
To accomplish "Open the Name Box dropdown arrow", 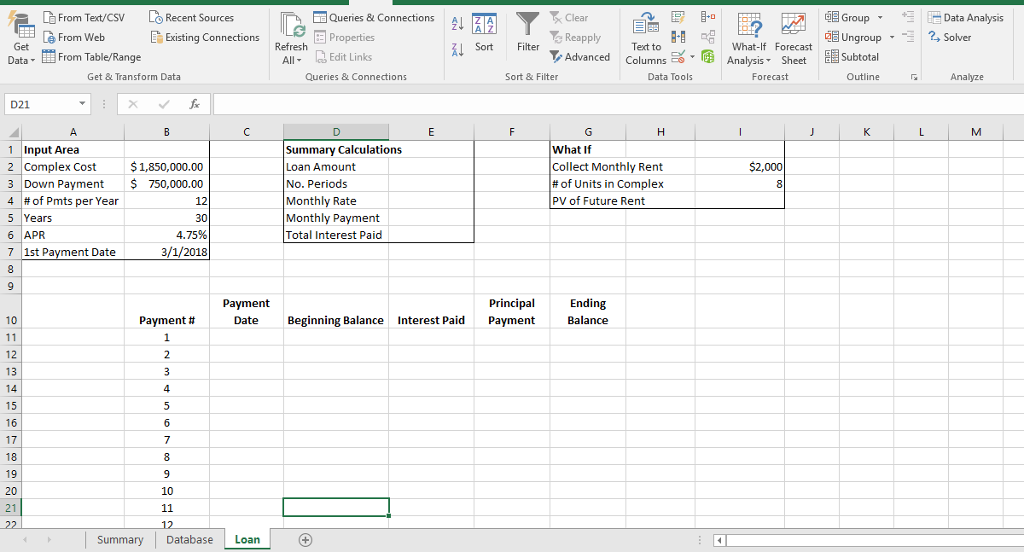I will click(x=82, y=104).
